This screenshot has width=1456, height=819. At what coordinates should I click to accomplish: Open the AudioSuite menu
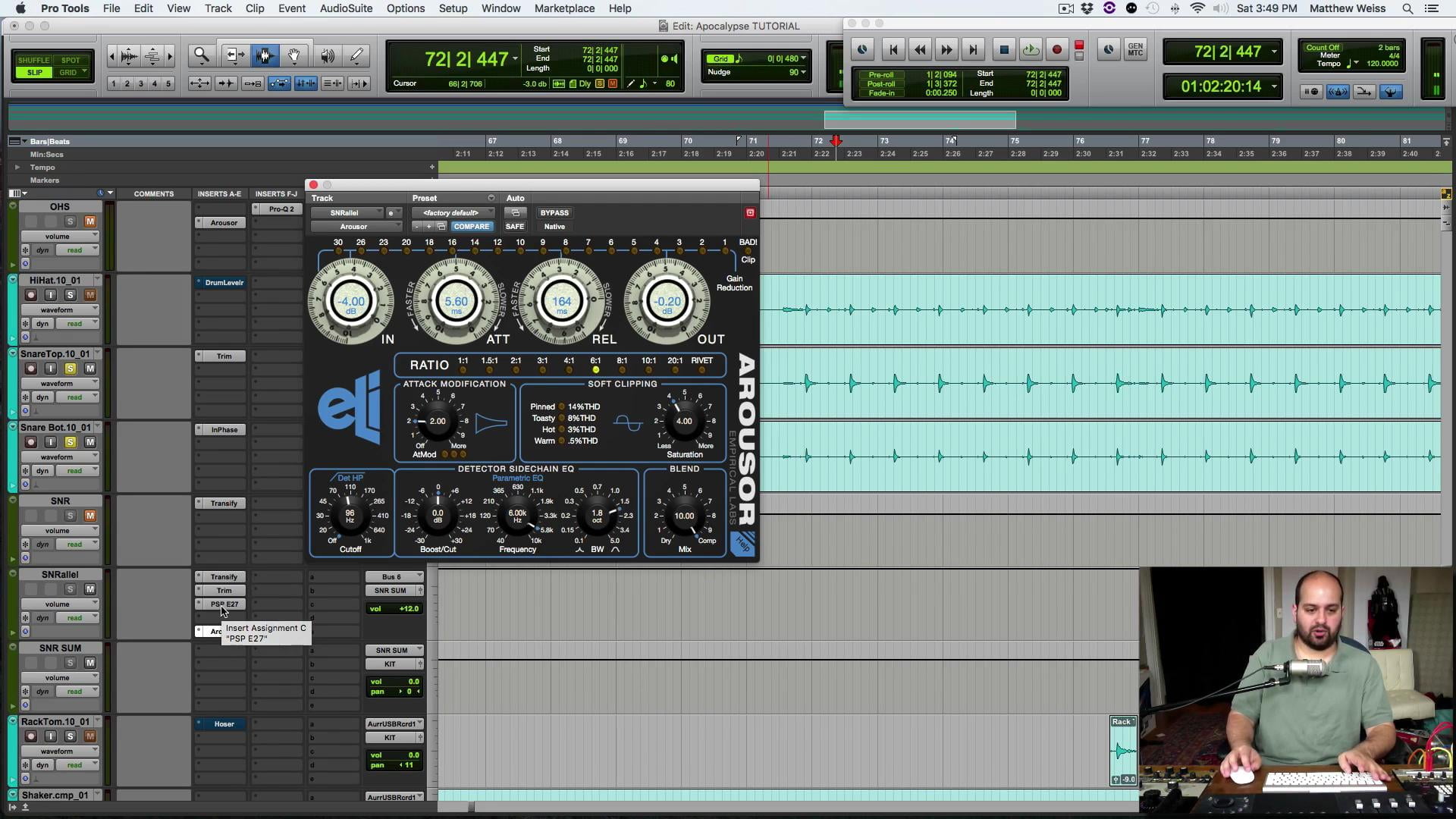345,8
